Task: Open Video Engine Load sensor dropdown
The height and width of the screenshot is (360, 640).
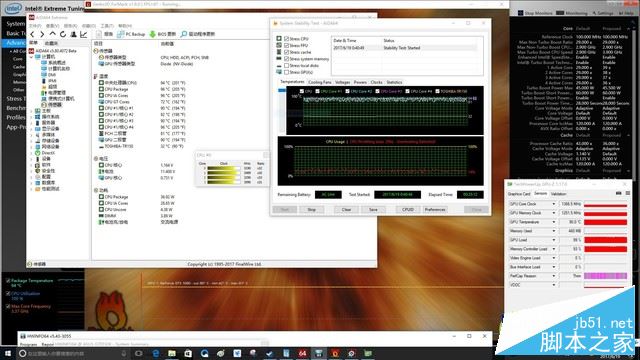Action: (x=554, y=258)
